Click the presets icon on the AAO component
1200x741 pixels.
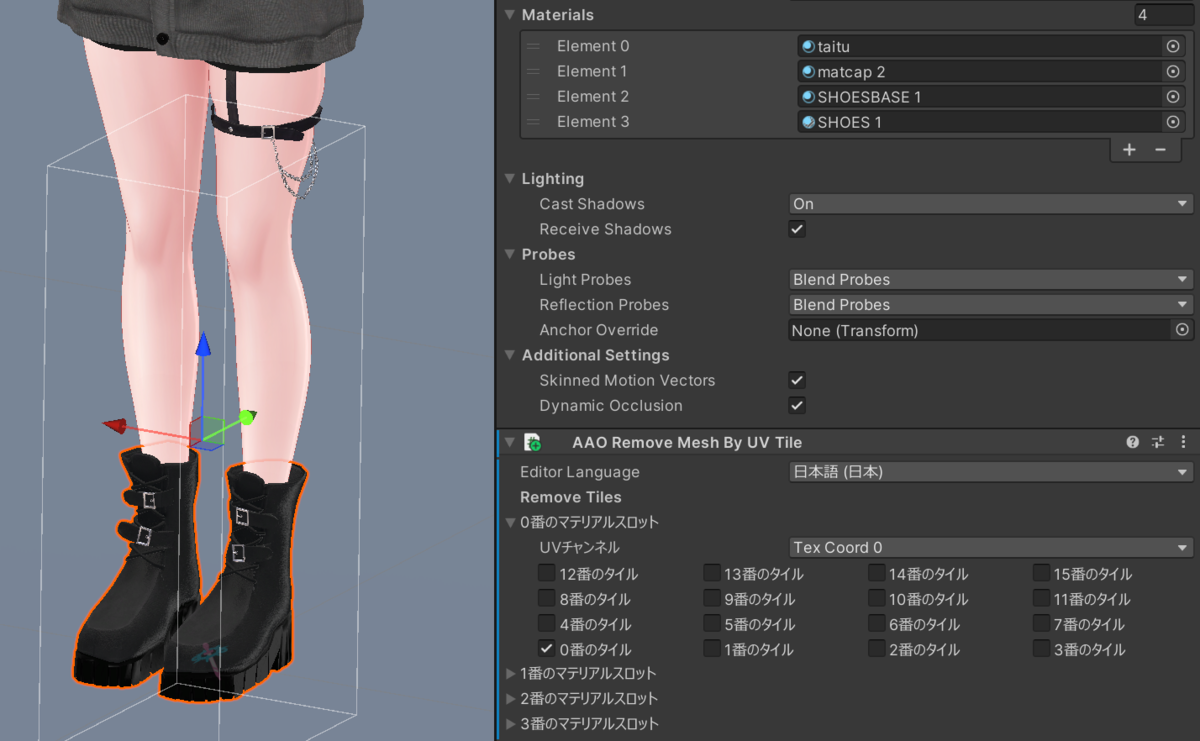pyautogui.click(x=1157, y=441)
